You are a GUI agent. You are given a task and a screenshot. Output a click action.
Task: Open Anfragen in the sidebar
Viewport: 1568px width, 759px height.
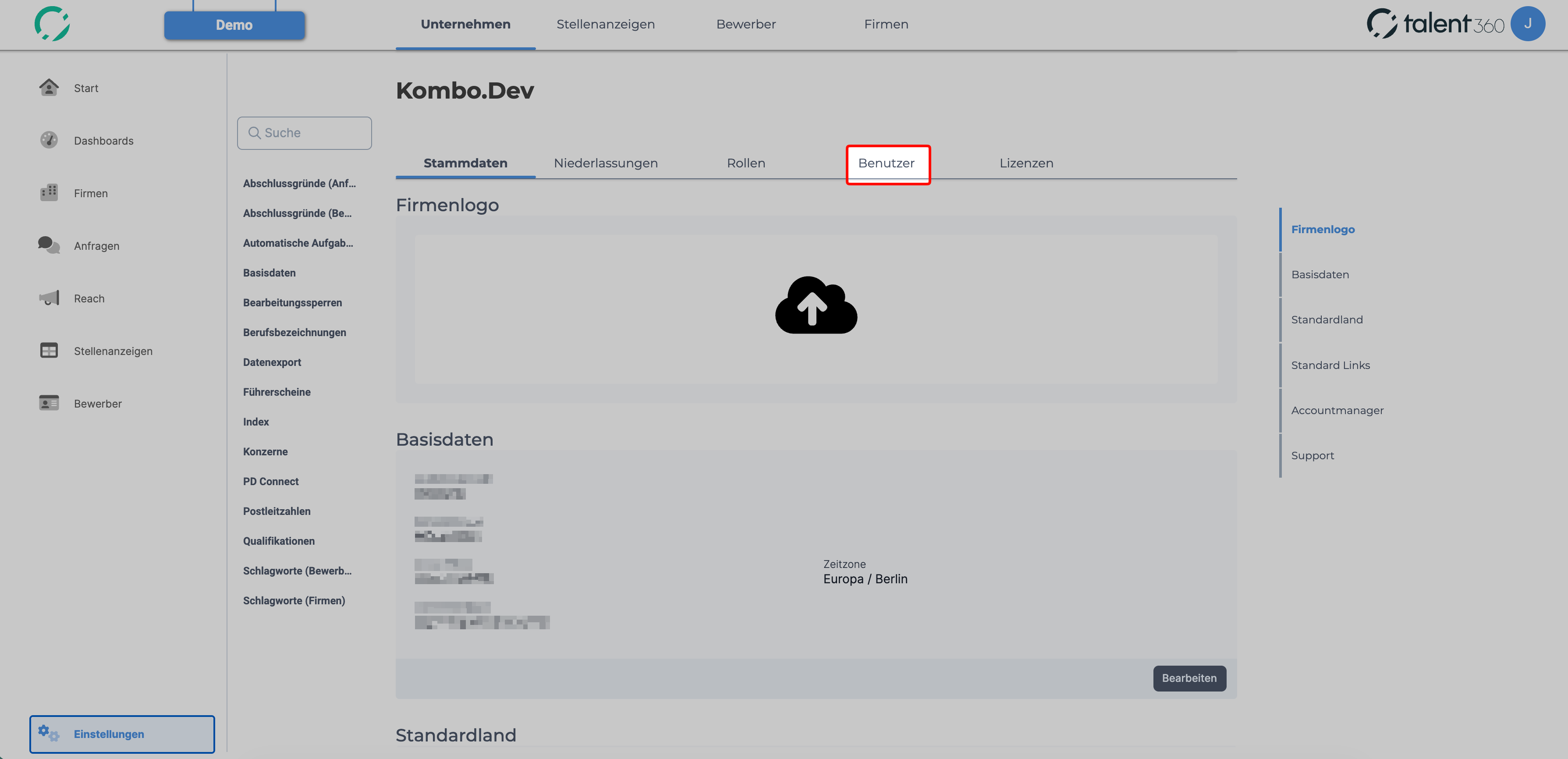pyautogui.click(x=97, y=246)
